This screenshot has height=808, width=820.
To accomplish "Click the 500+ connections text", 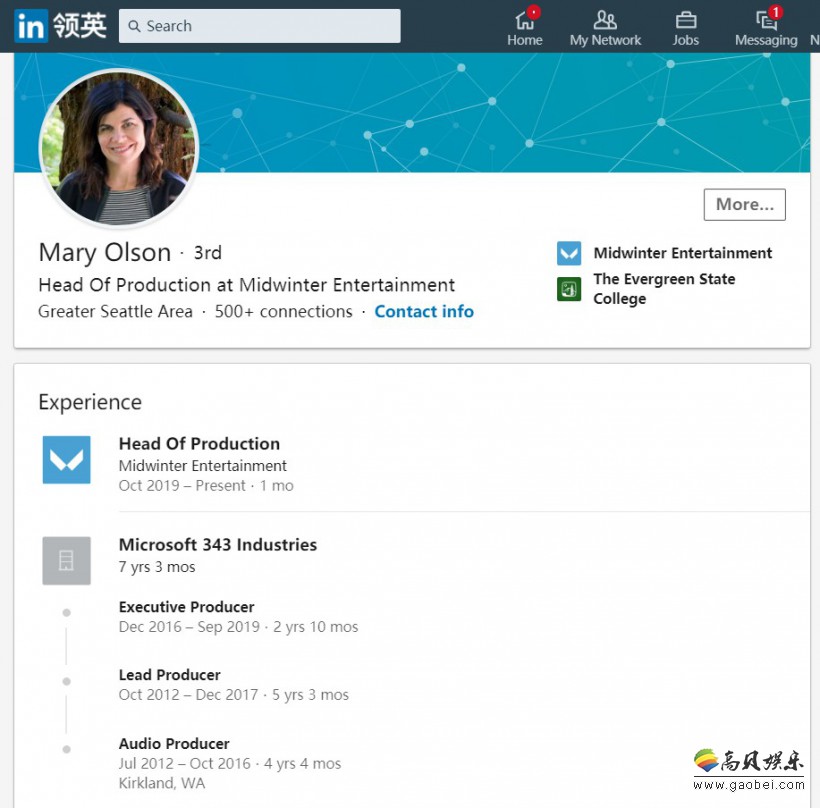I will [283, 312].
